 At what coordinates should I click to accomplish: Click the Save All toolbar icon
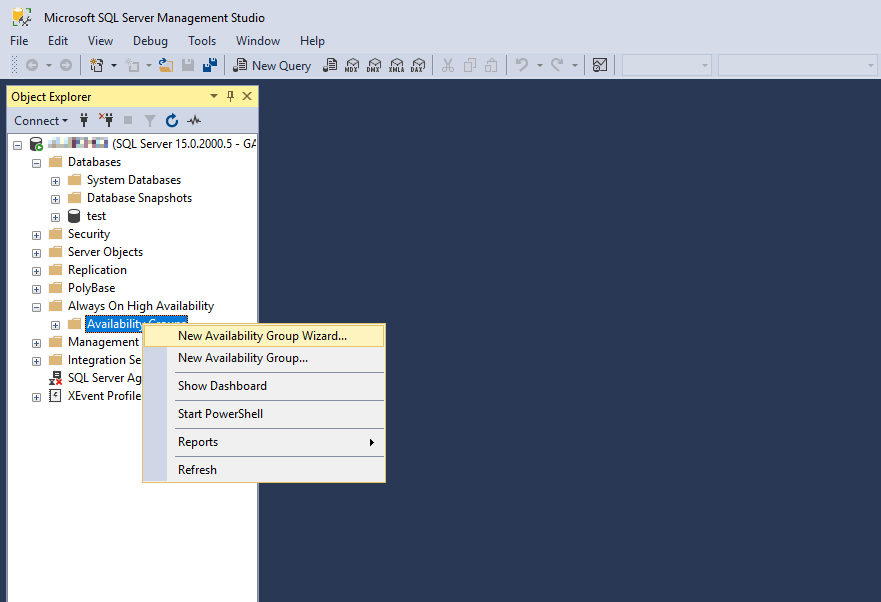pos(211,65)
